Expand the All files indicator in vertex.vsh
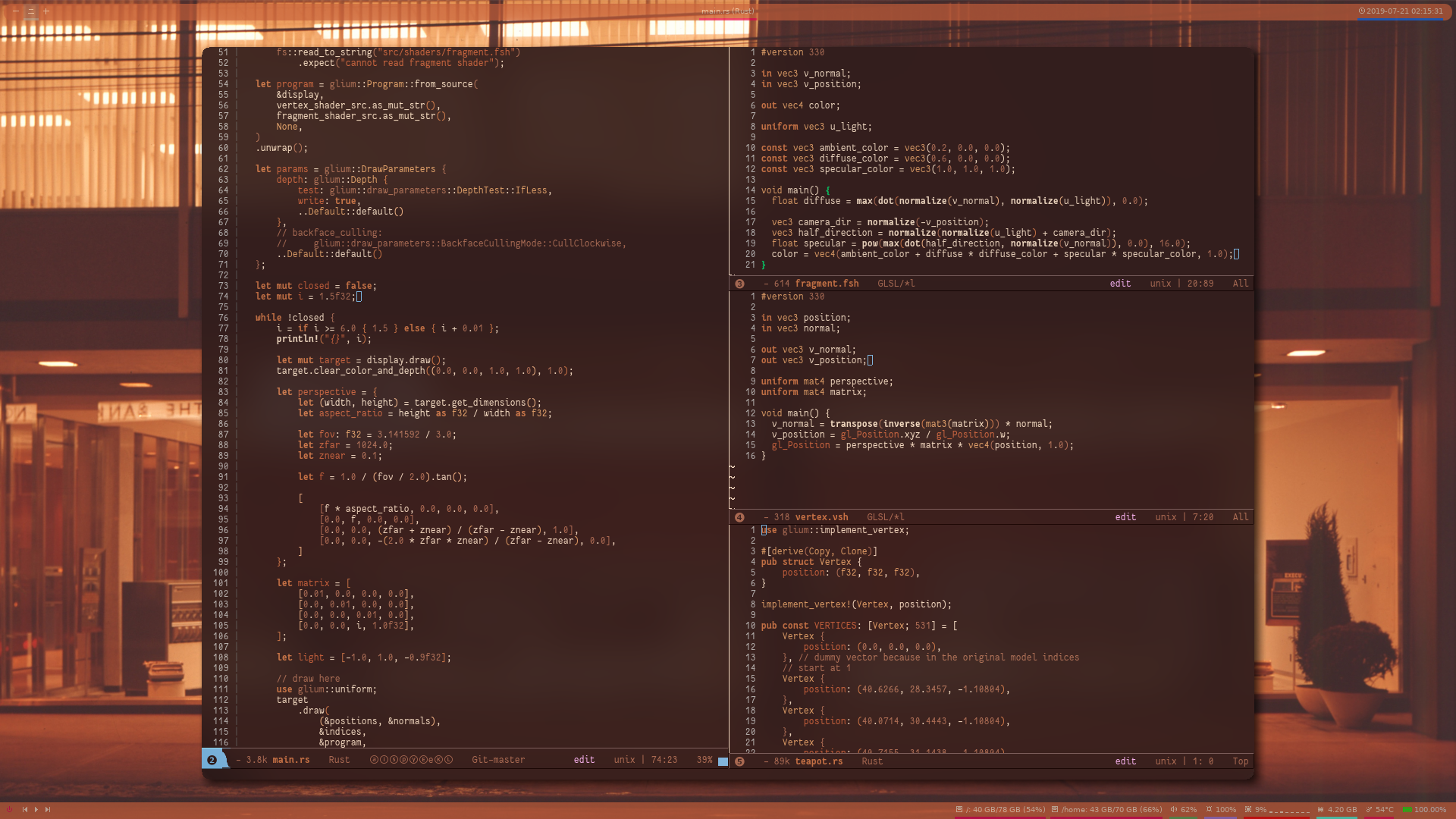Image resolution: width=1456 pixels, height=819 pixels. click(1240, 517)
